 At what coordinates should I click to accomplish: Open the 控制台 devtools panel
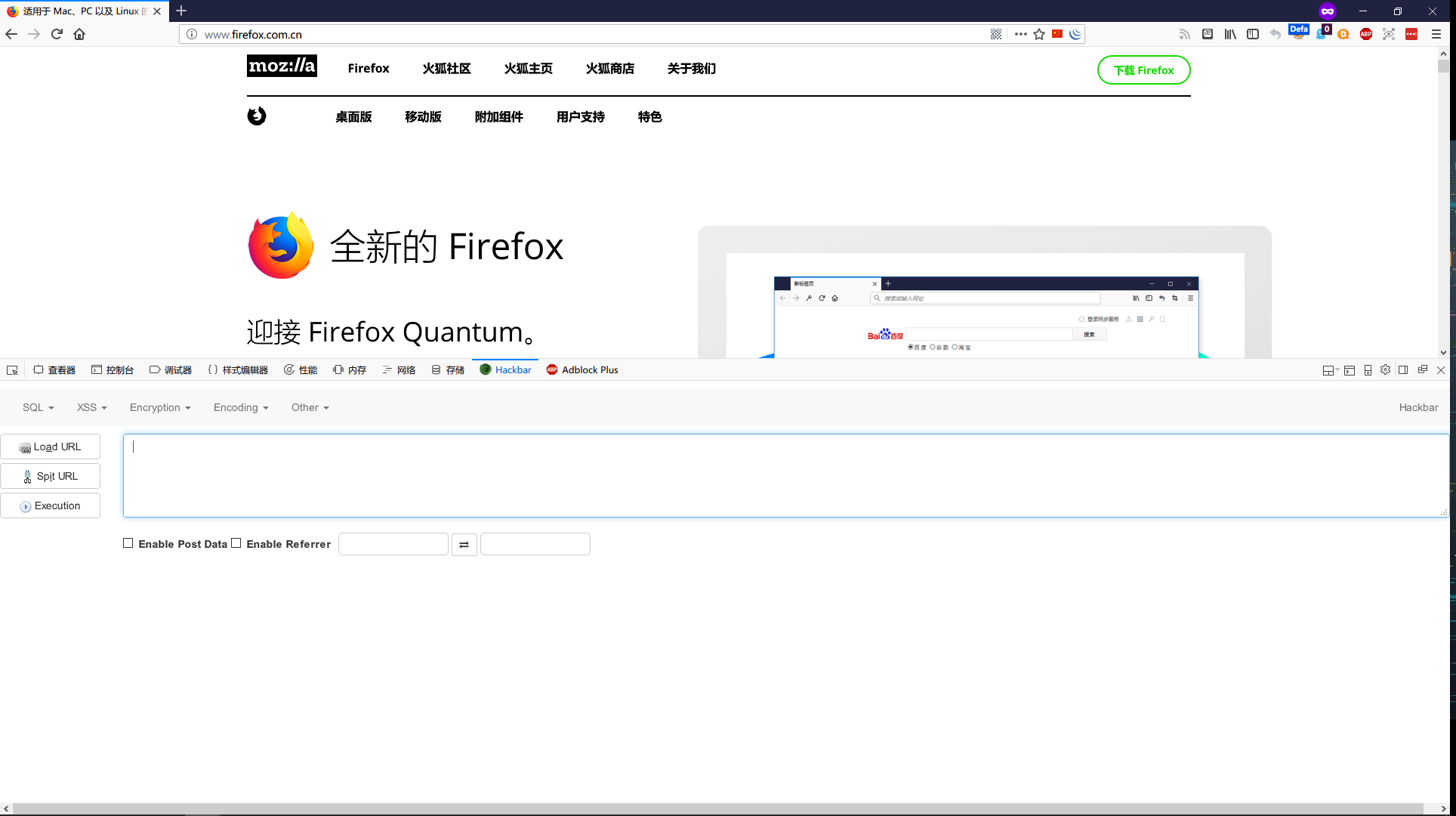(113, 369)
